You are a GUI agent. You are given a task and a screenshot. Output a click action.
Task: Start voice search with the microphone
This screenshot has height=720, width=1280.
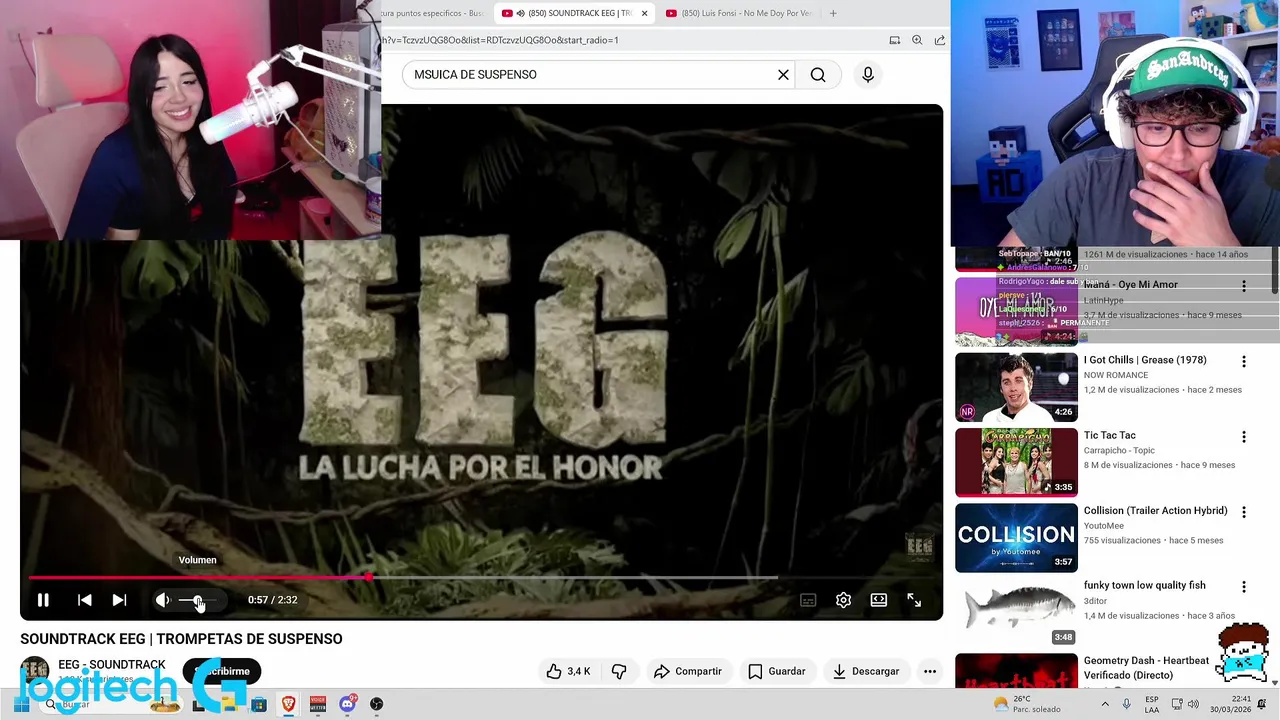(868, 74)
